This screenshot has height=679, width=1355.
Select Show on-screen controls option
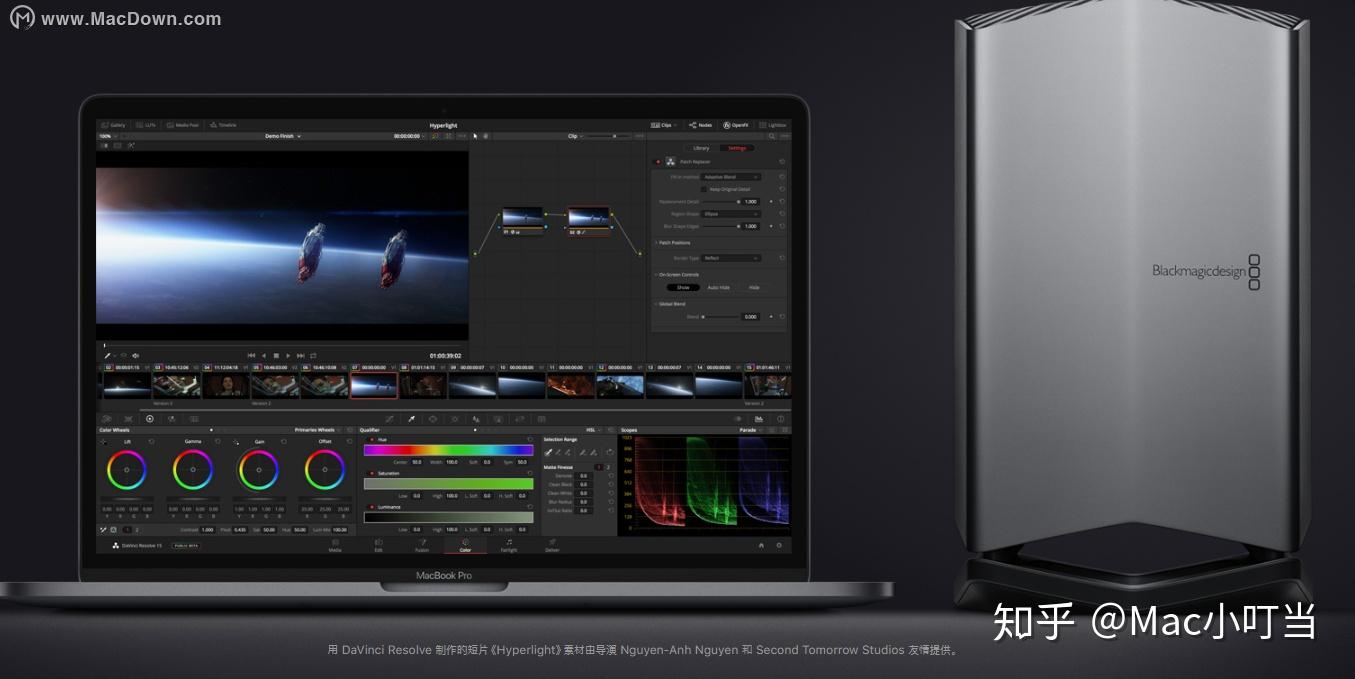point(684,287)
